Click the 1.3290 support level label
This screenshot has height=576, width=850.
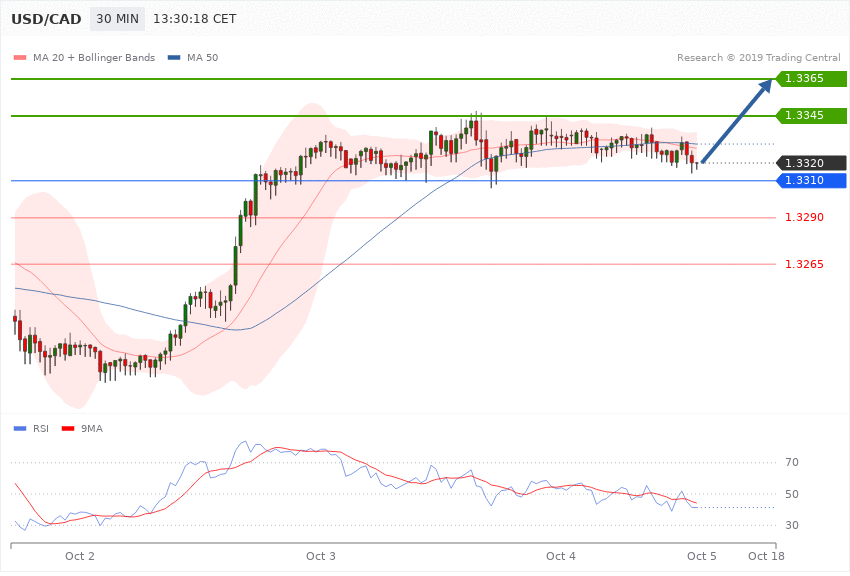[x=804, y=217]
